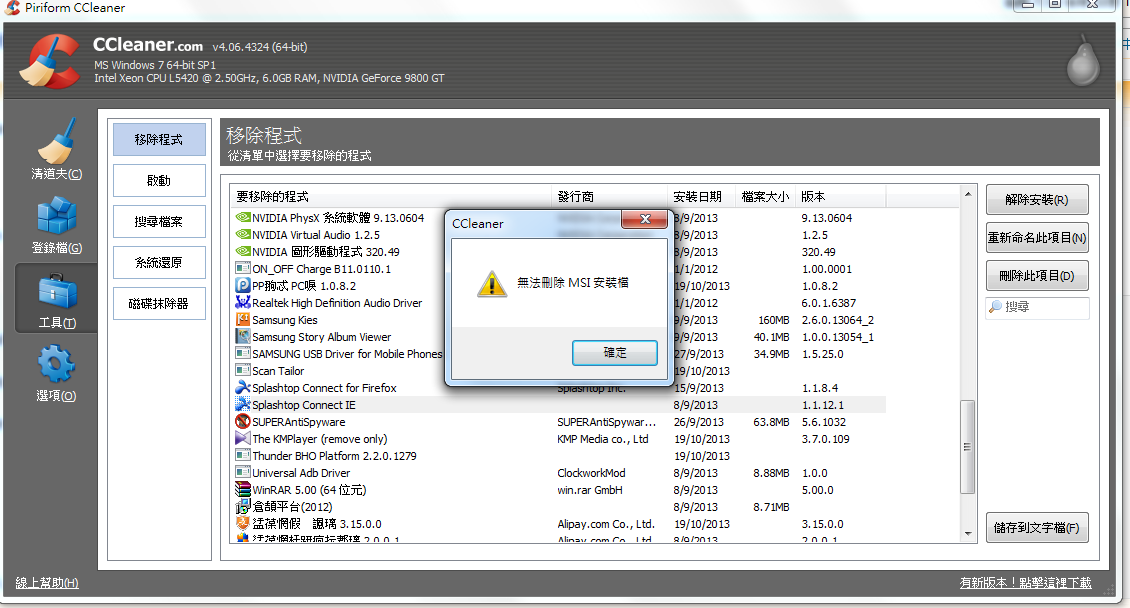
Task: Open the Tools section toolbox icon
Action: [x=56, y=292]
